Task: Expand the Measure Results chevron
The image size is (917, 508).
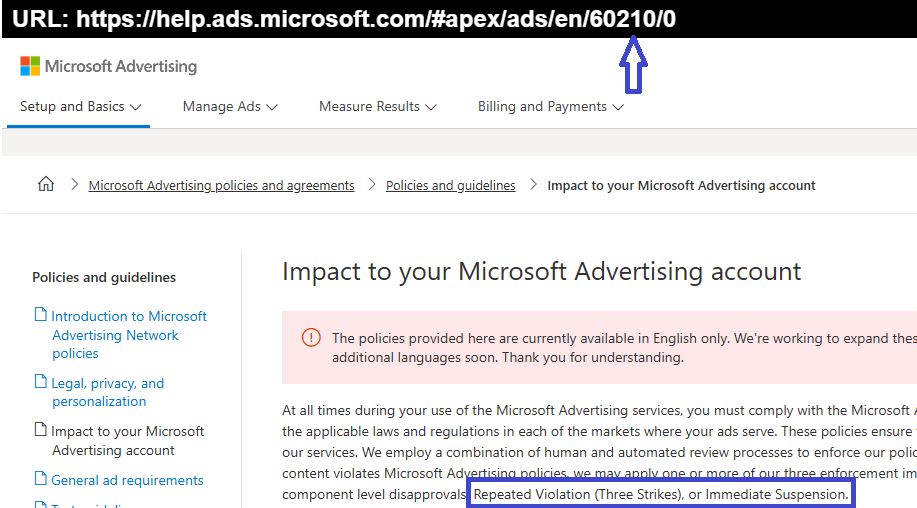Action: tap(431, 108)
